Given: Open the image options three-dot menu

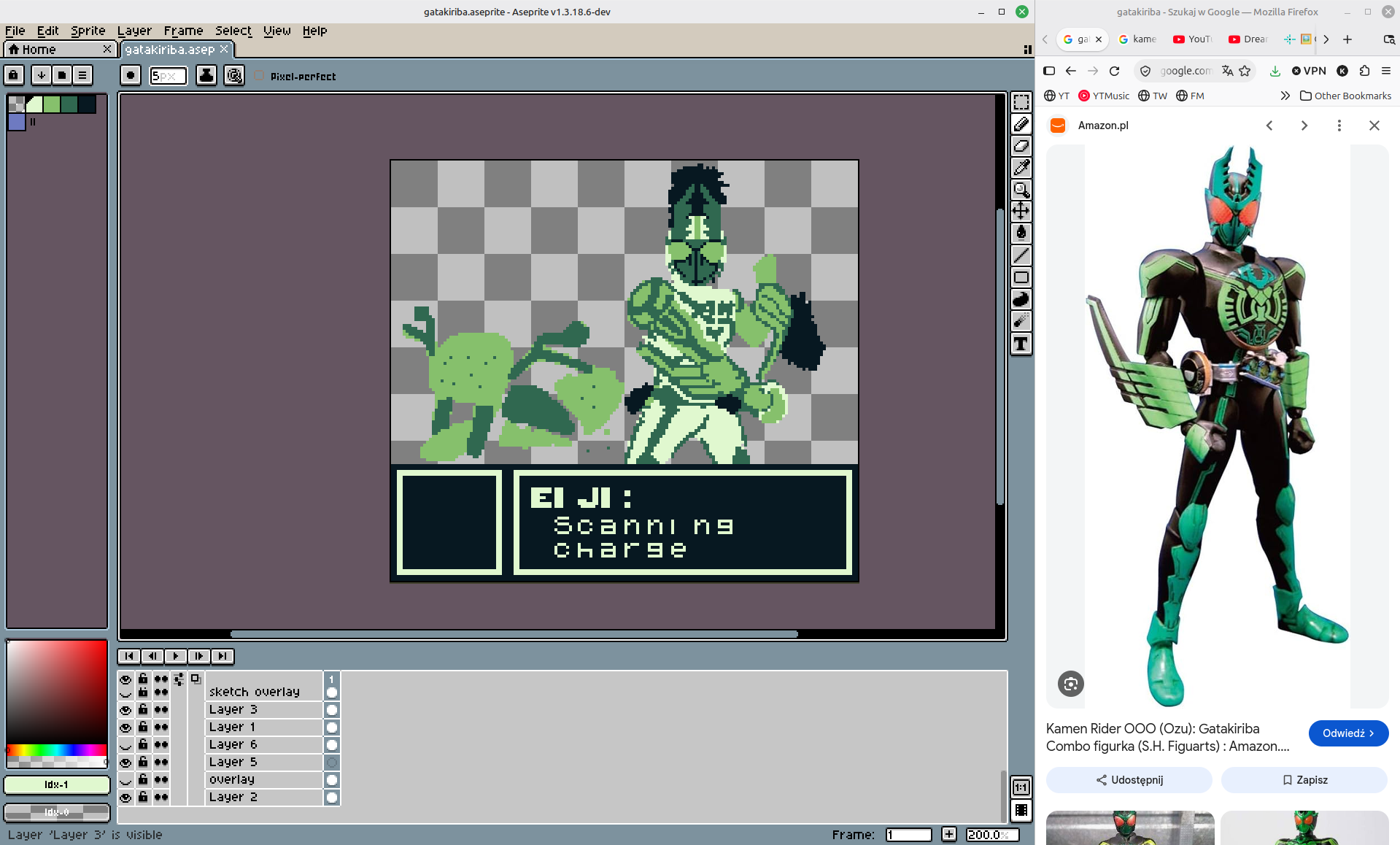Looking at the screenshot, I should click(x=1339, y=126).
